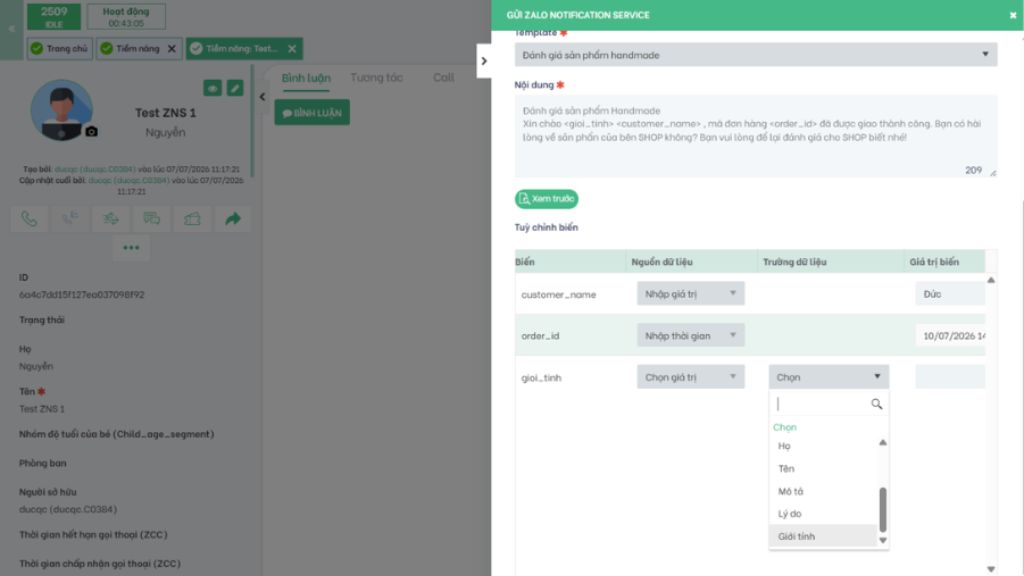
Task: Select the 'Chọn' placeholder option in list
Action: pyautogui.click(x=784, y=427)
